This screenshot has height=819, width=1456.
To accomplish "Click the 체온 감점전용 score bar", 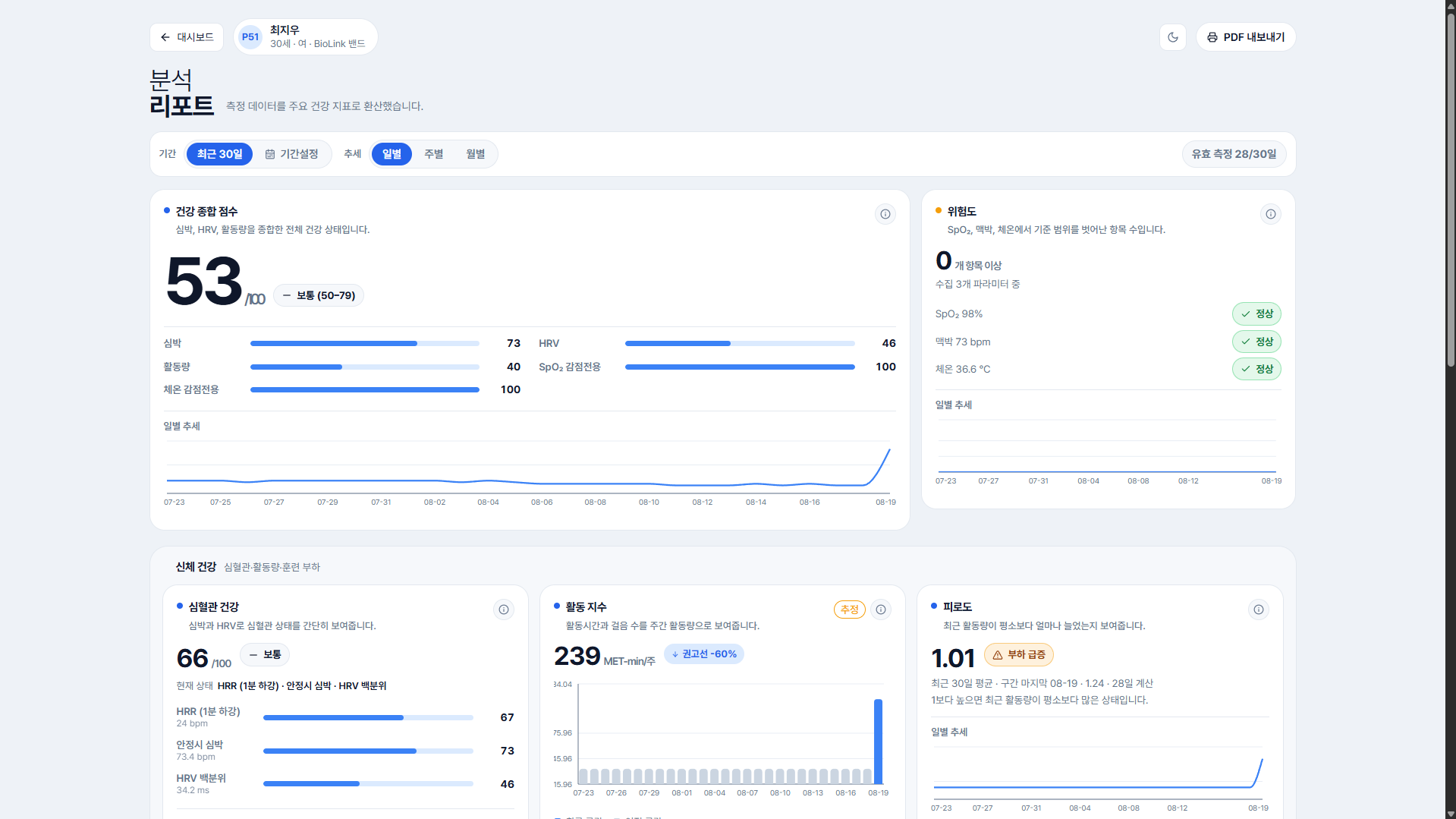I will 365,390.
